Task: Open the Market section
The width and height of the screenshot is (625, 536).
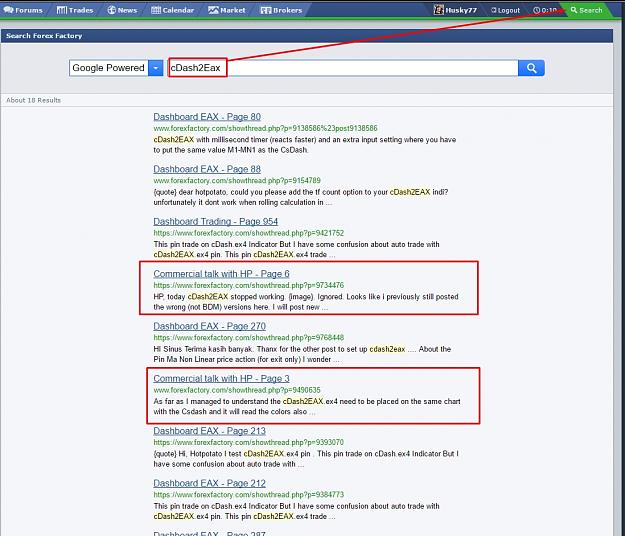Action: point(226,10)
